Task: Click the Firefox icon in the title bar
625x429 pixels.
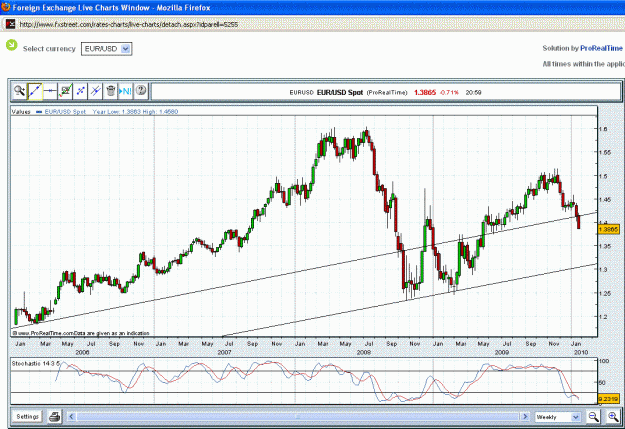Action: [x=6, y=7]
